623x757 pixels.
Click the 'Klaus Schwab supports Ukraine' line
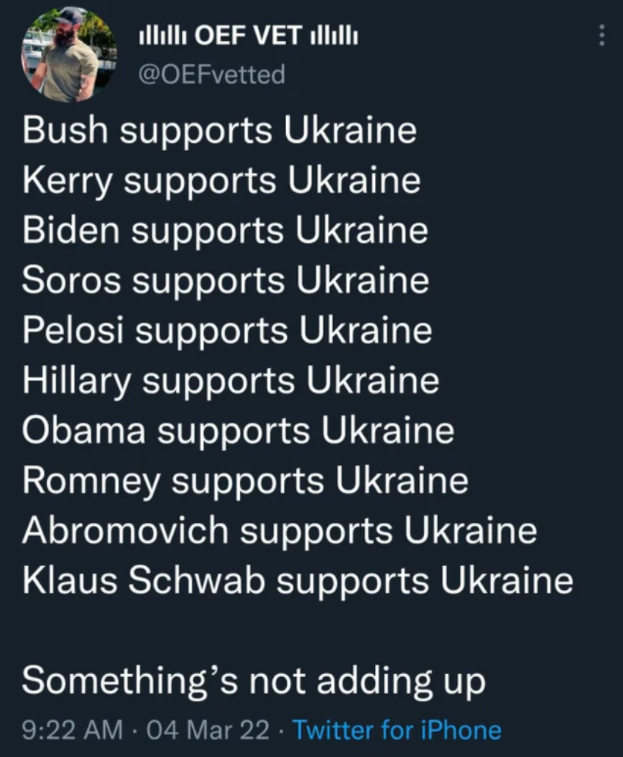(297, 581)
